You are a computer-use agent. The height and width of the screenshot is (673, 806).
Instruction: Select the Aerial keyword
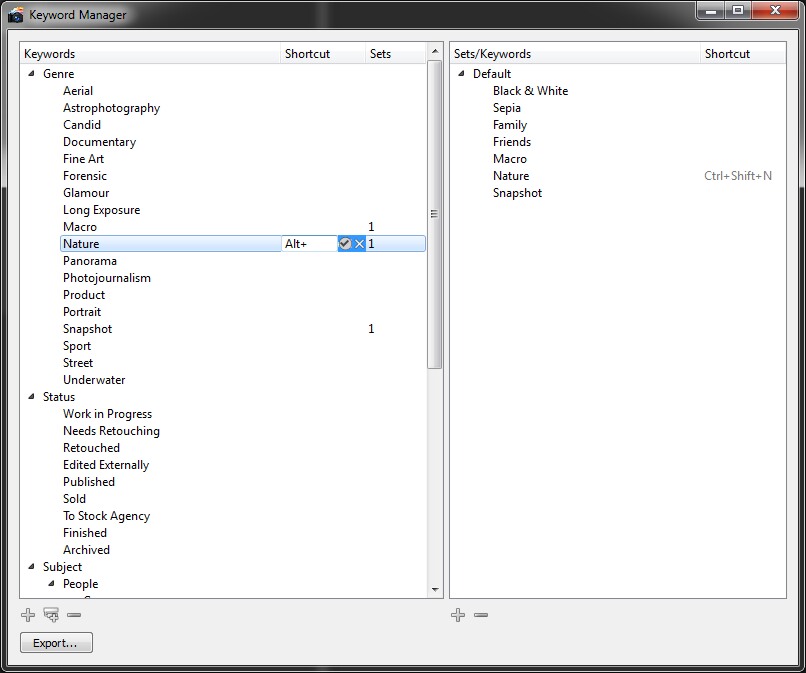click(78, 91)
